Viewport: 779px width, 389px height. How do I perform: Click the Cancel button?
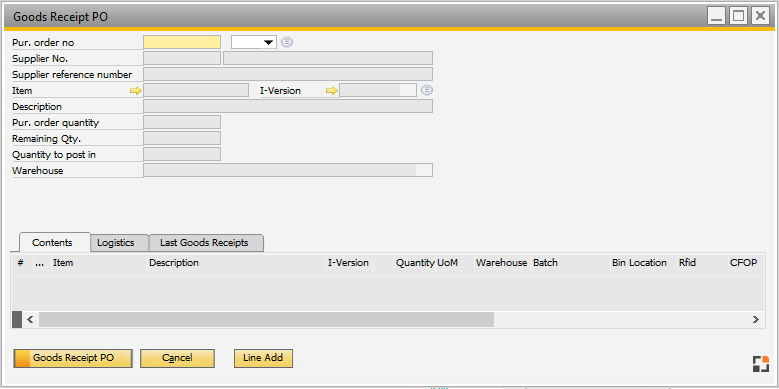point(177,358)
